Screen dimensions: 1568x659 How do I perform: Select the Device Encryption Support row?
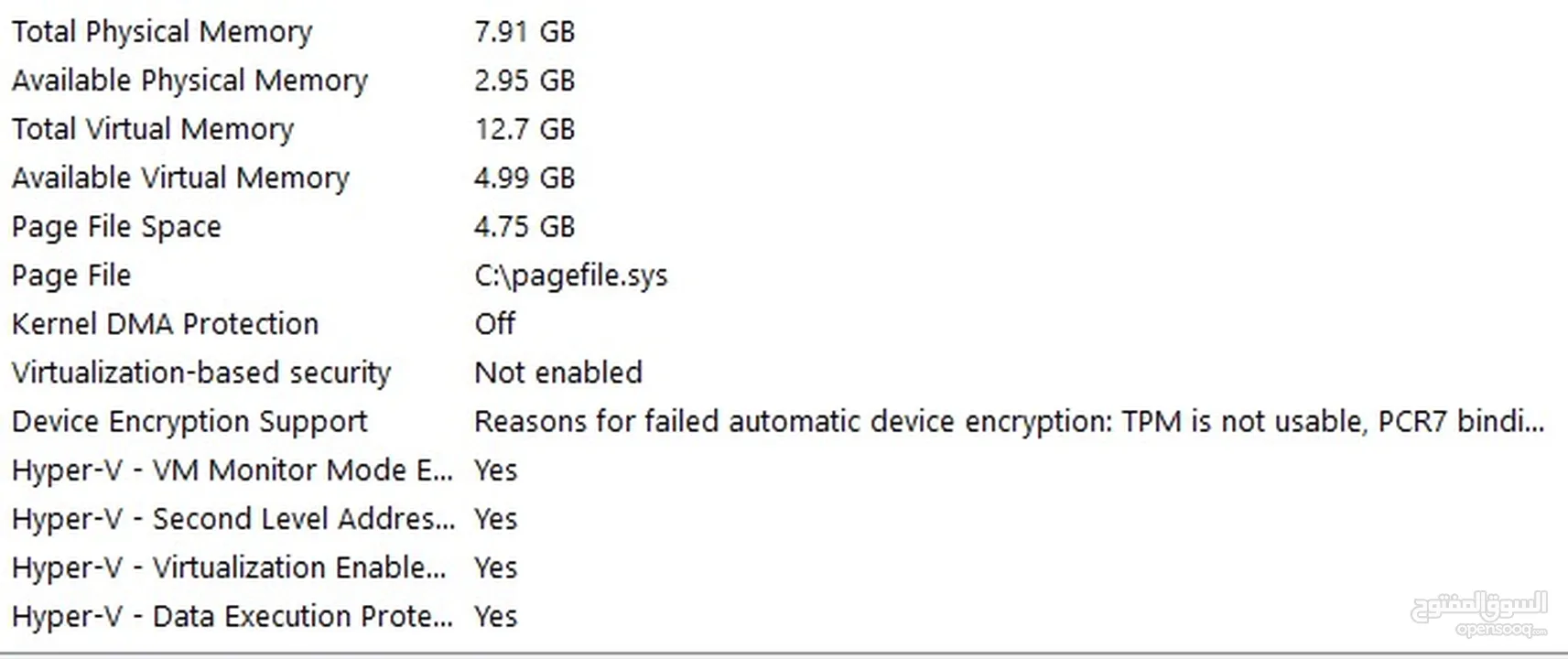(x=784, y=421)
